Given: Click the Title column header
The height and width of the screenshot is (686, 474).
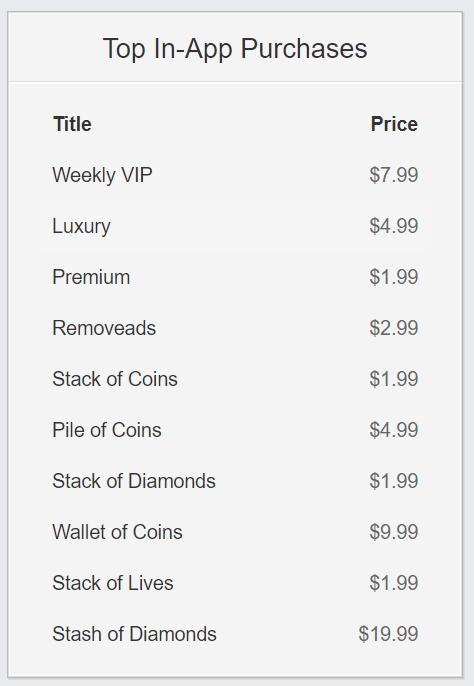Looking at the screenshot, I should pos(72,124).
